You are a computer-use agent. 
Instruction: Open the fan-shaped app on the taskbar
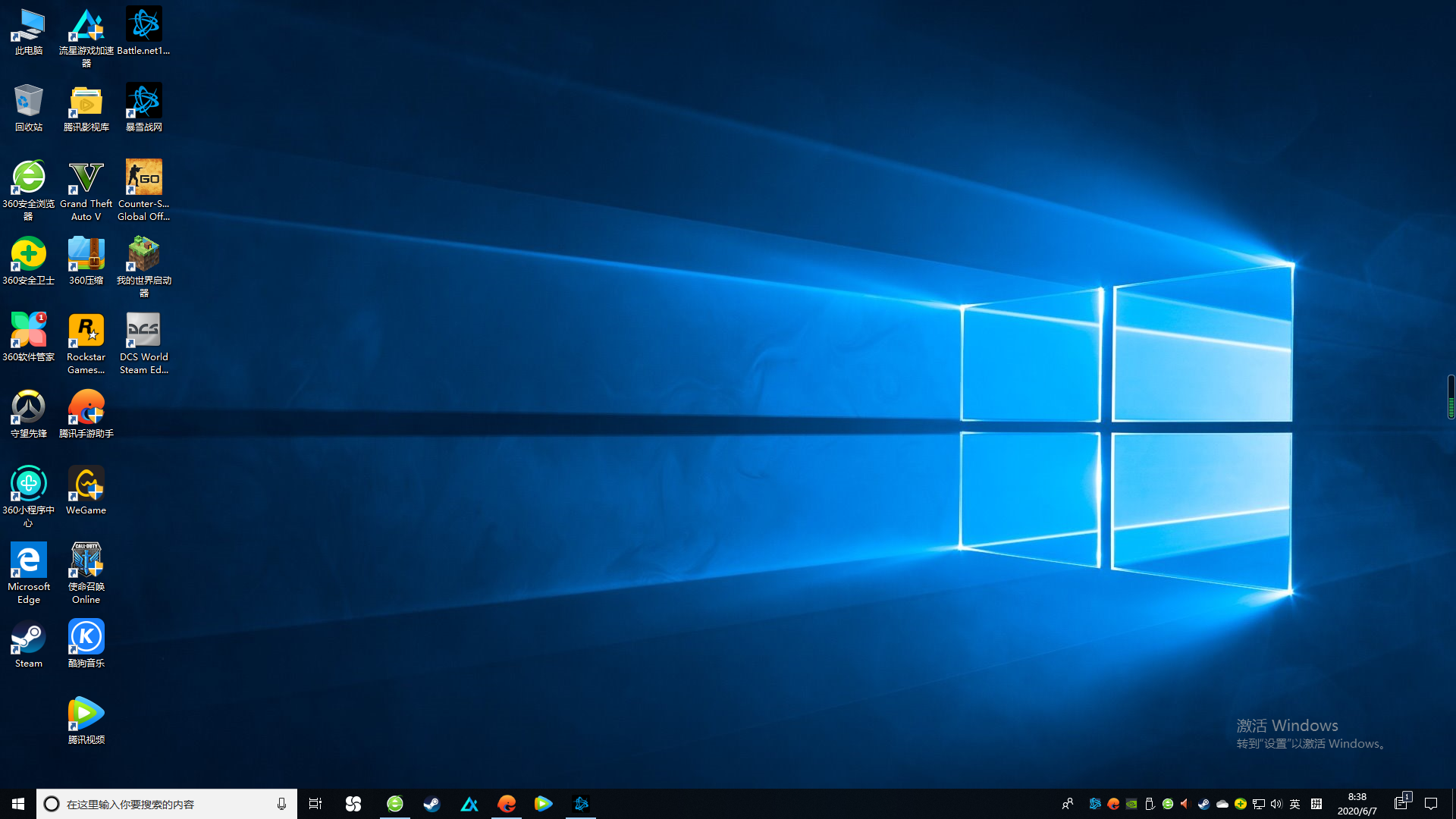tap(353, 804)
